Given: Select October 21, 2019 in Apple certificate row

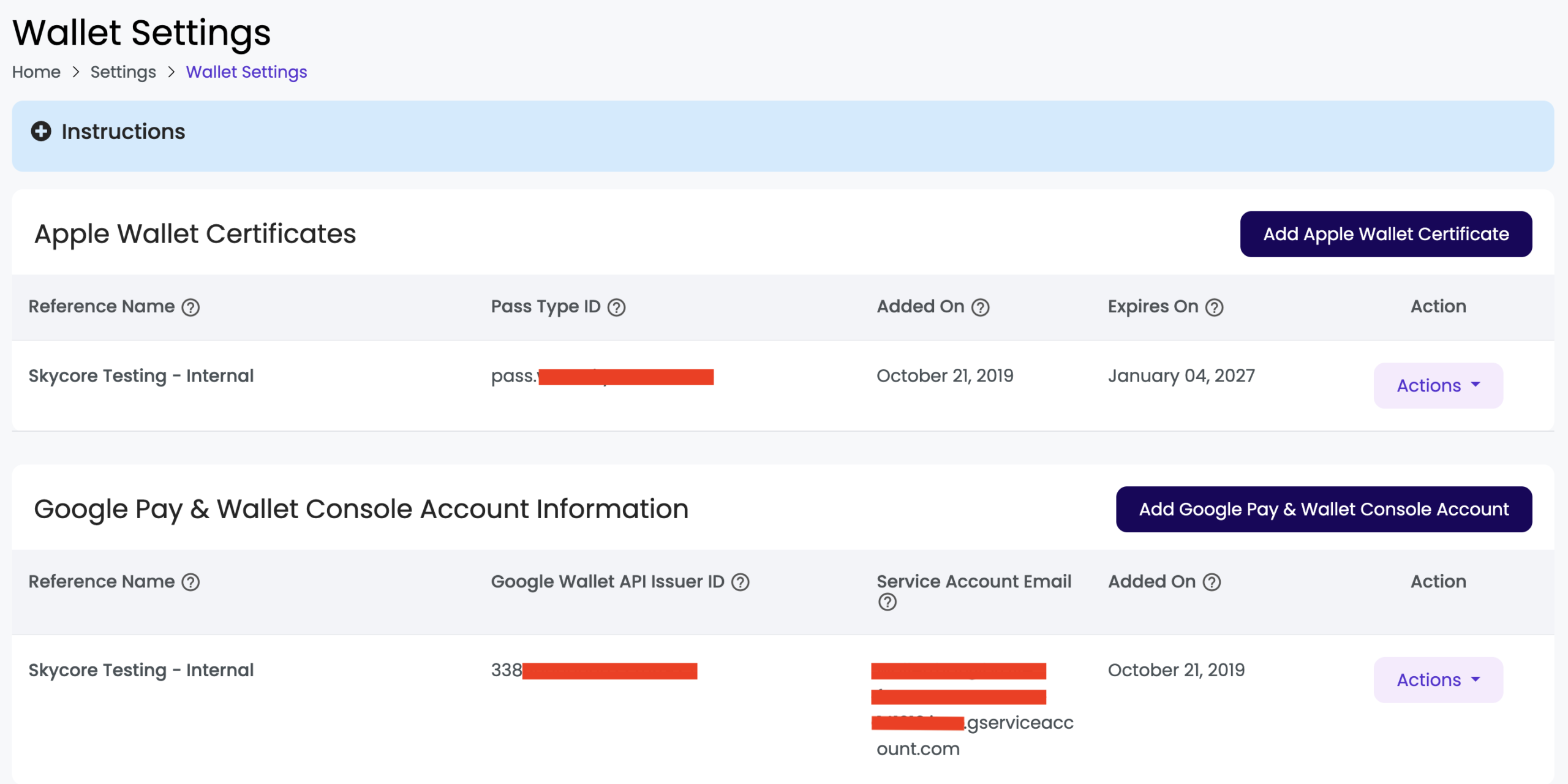Looking at the screenshot, I should [x=944, y=375].
